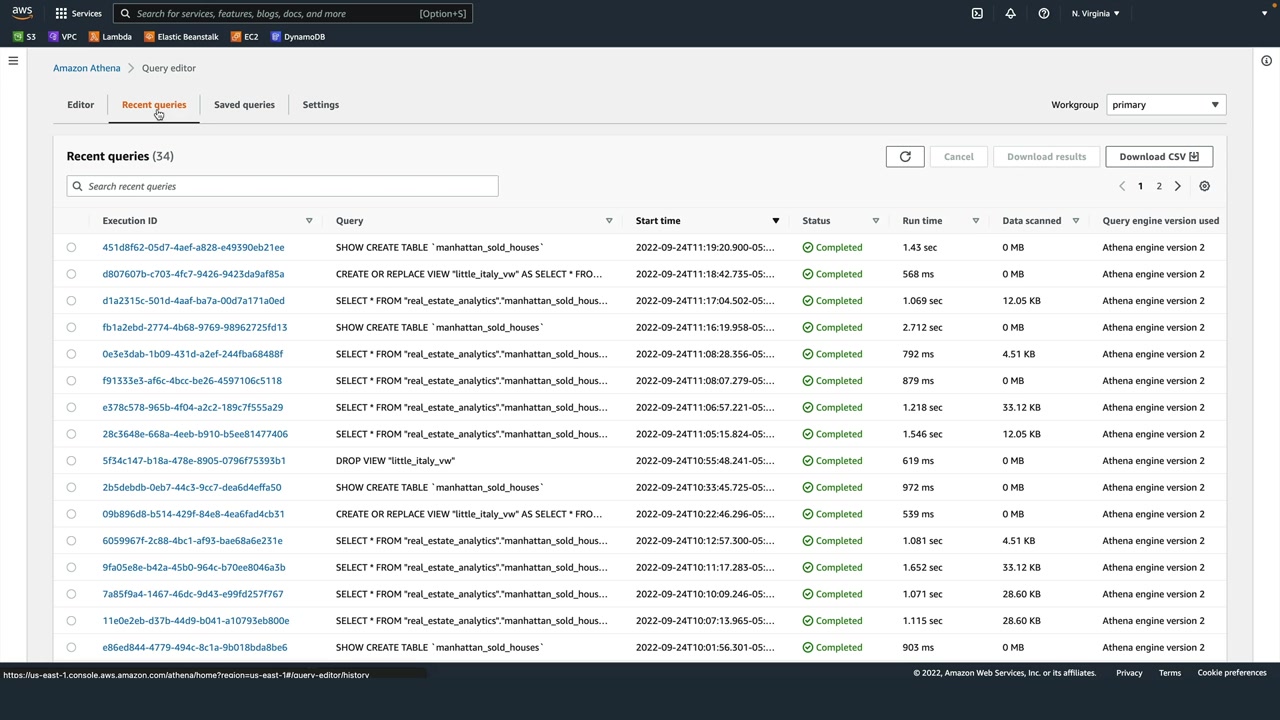Open the Services grid menu

[x=78, y=13]
